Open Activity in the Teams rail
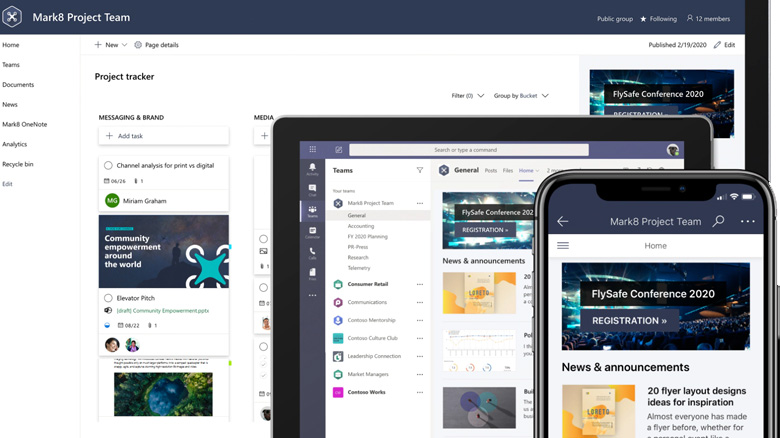The image size is (780, 438). [312, 169]
